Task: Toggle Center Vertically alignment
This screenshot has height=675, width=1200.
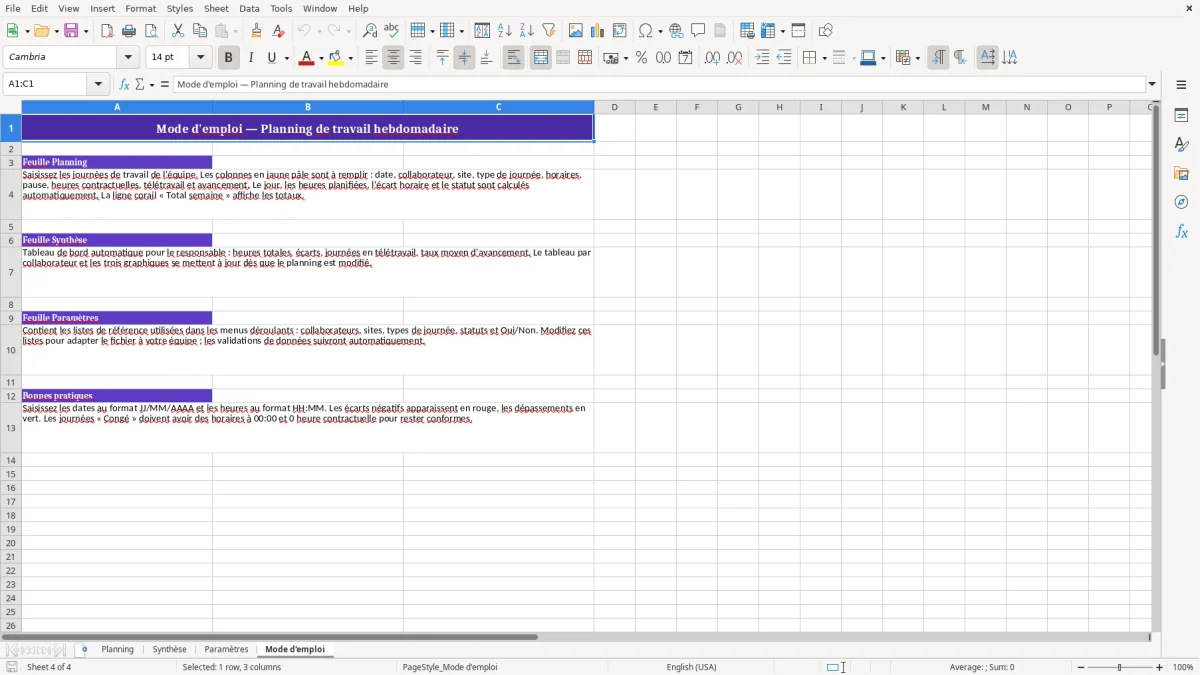Action: click(464, 58)
